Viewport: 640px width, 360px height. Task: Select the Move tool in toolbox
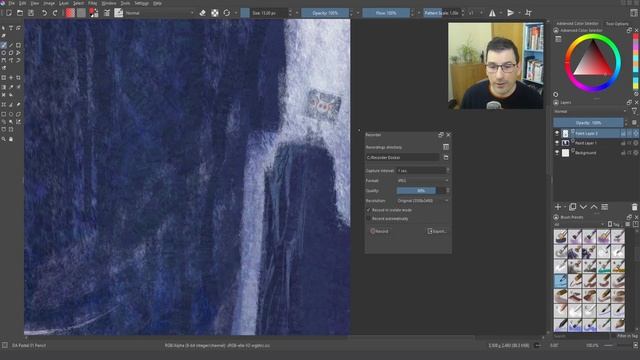point(11,78)
